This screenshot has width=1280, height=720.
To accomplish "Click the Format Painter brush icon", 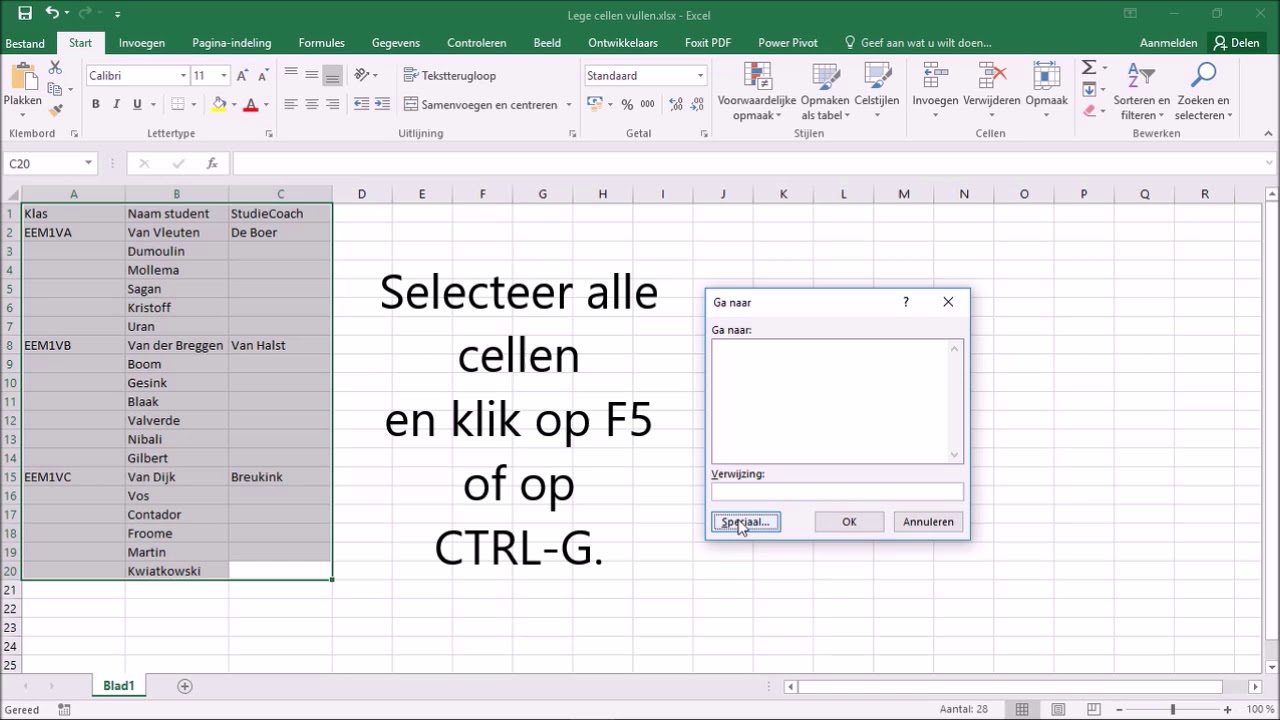I will 55,110.
